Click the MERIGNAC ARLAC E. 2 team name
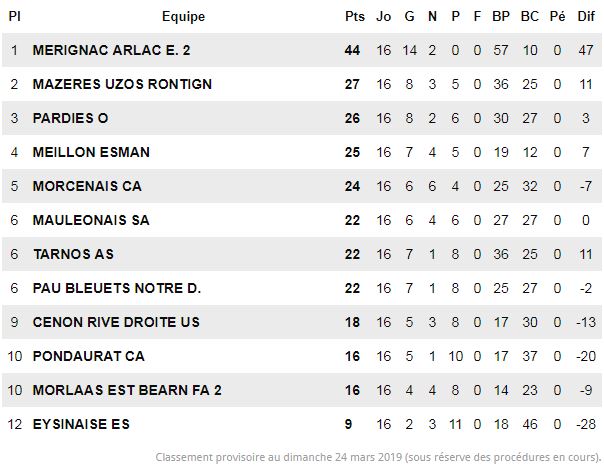Viewport: 604px width, 473px height. pyautogui.click(x=111, y=50)
